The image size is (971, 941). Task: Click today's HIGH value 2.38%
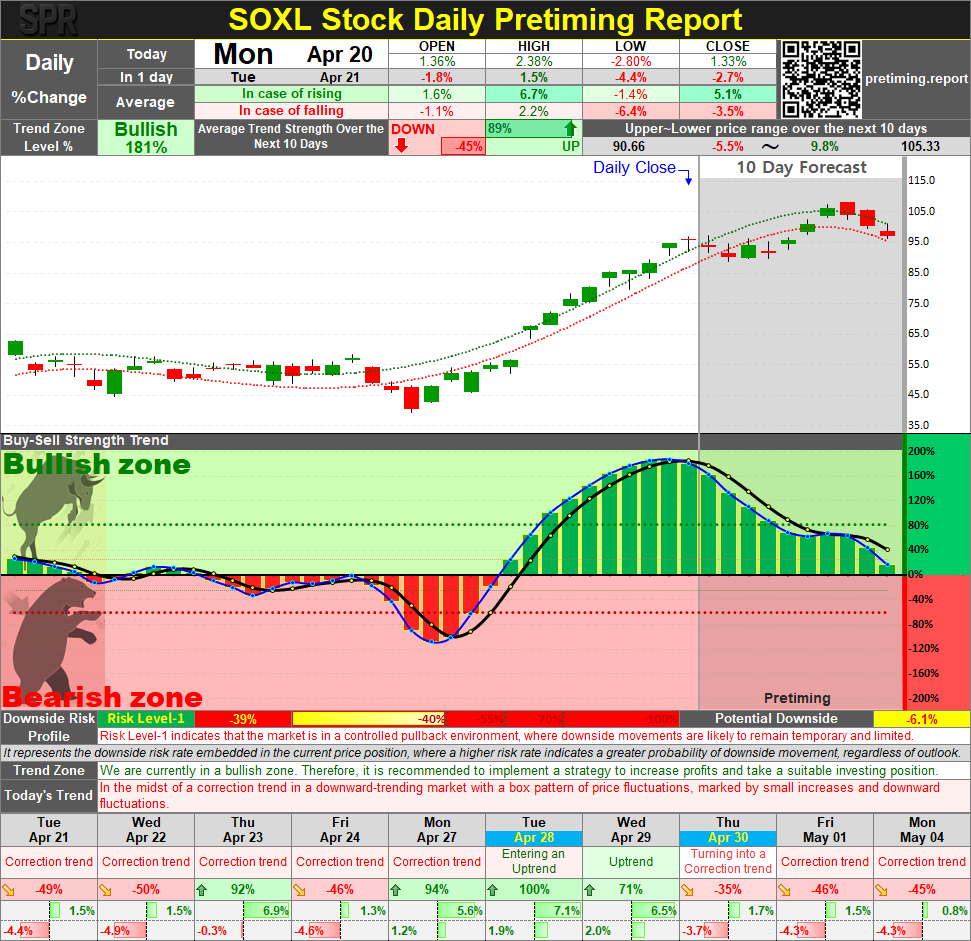point(534,61)
